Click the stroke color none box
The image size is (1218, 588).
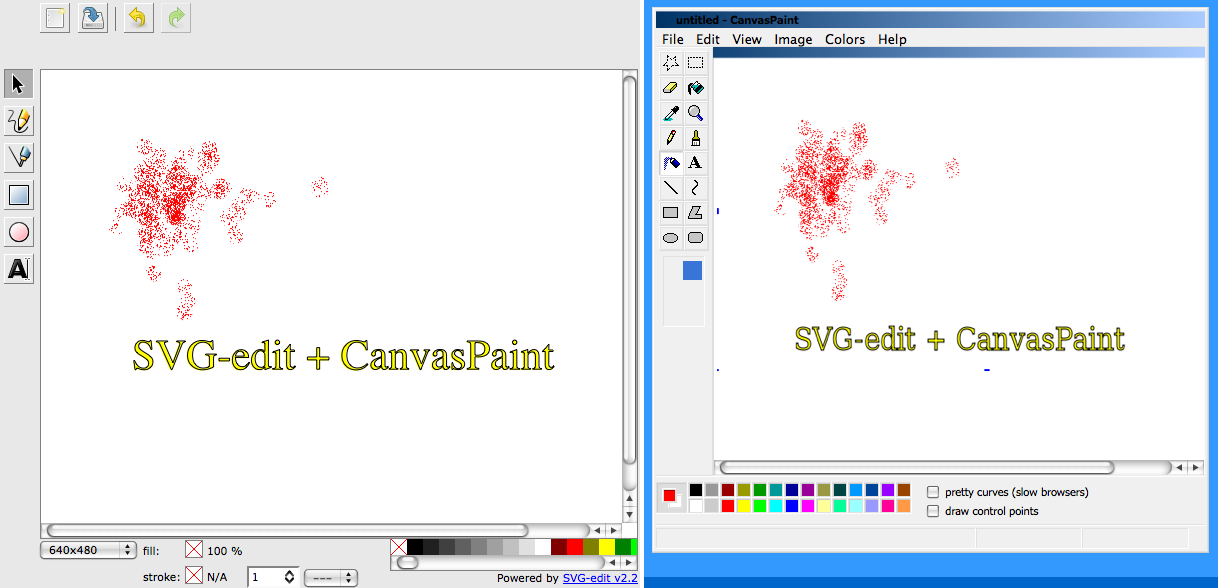pyautogui.click(x=193, y=576)
